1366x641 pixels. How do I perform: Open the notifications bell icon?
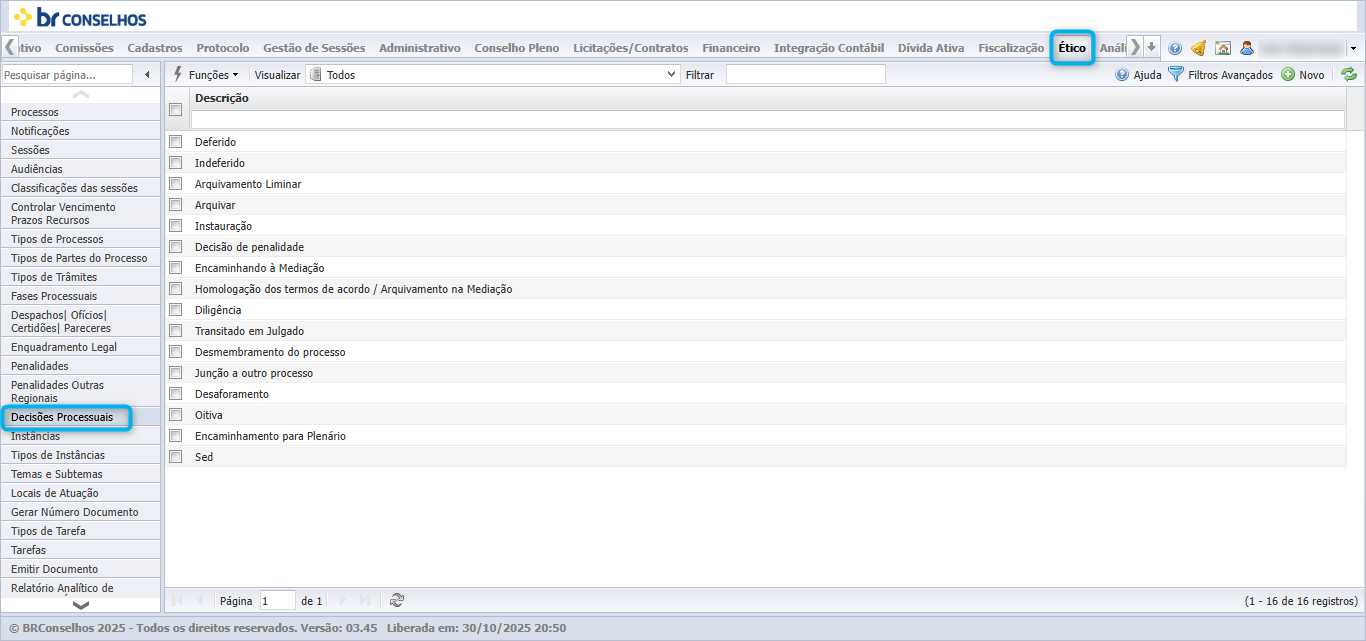tap(1198, 48)
